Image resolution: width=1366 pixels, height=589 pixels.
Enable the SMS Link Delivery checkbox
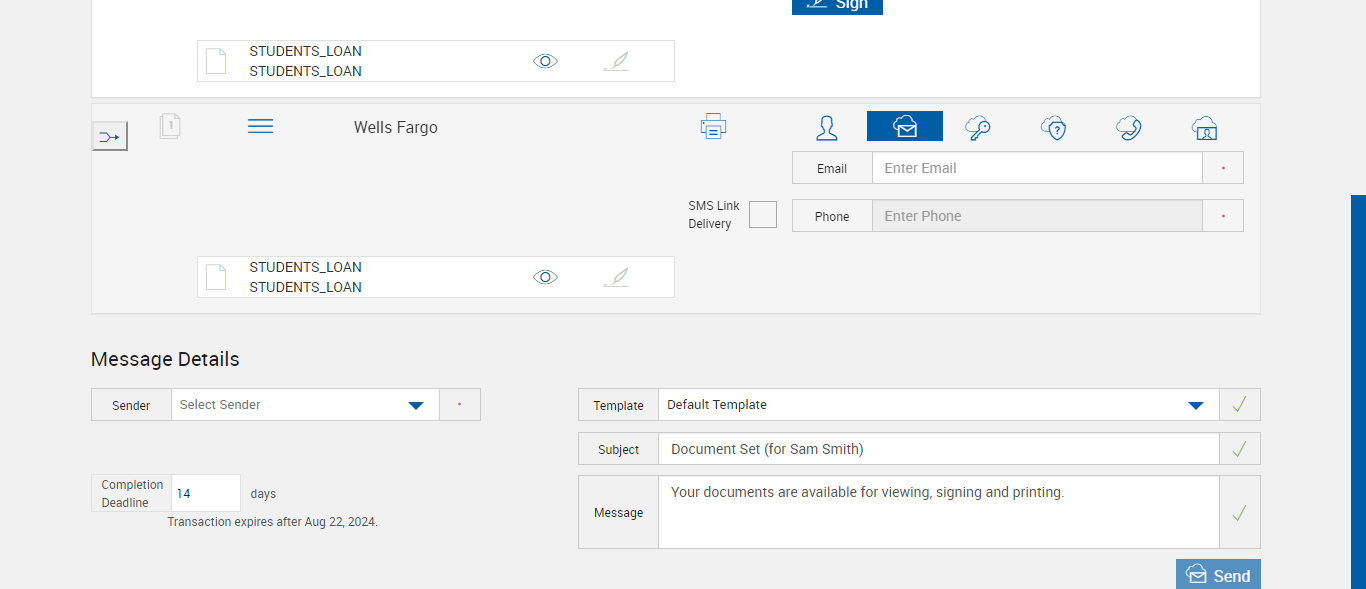coord(763,215)
